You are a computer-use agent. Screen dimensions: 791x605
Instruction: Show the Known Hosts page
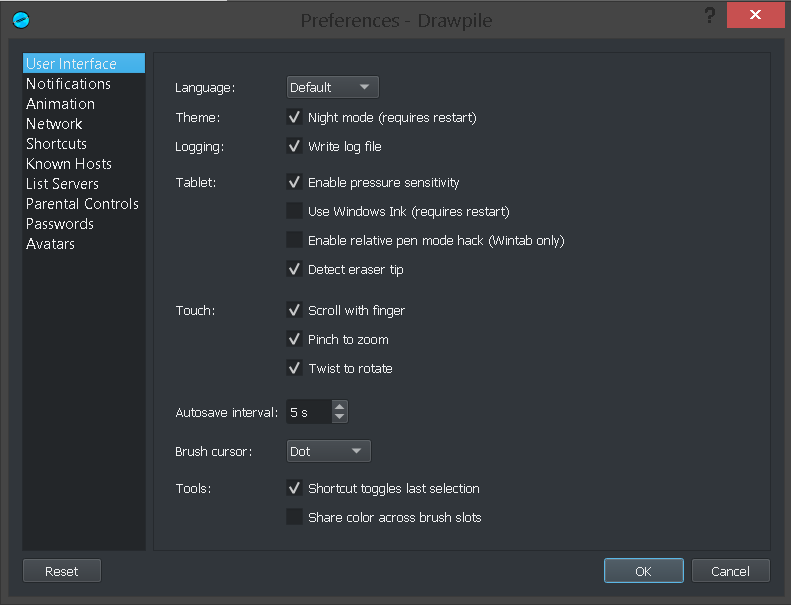(x=84, y=164)
